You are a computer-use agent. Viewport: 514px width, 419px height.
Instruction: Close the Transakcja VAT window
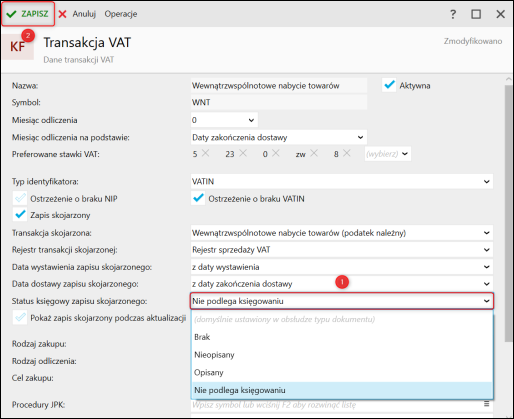[500, 14]
